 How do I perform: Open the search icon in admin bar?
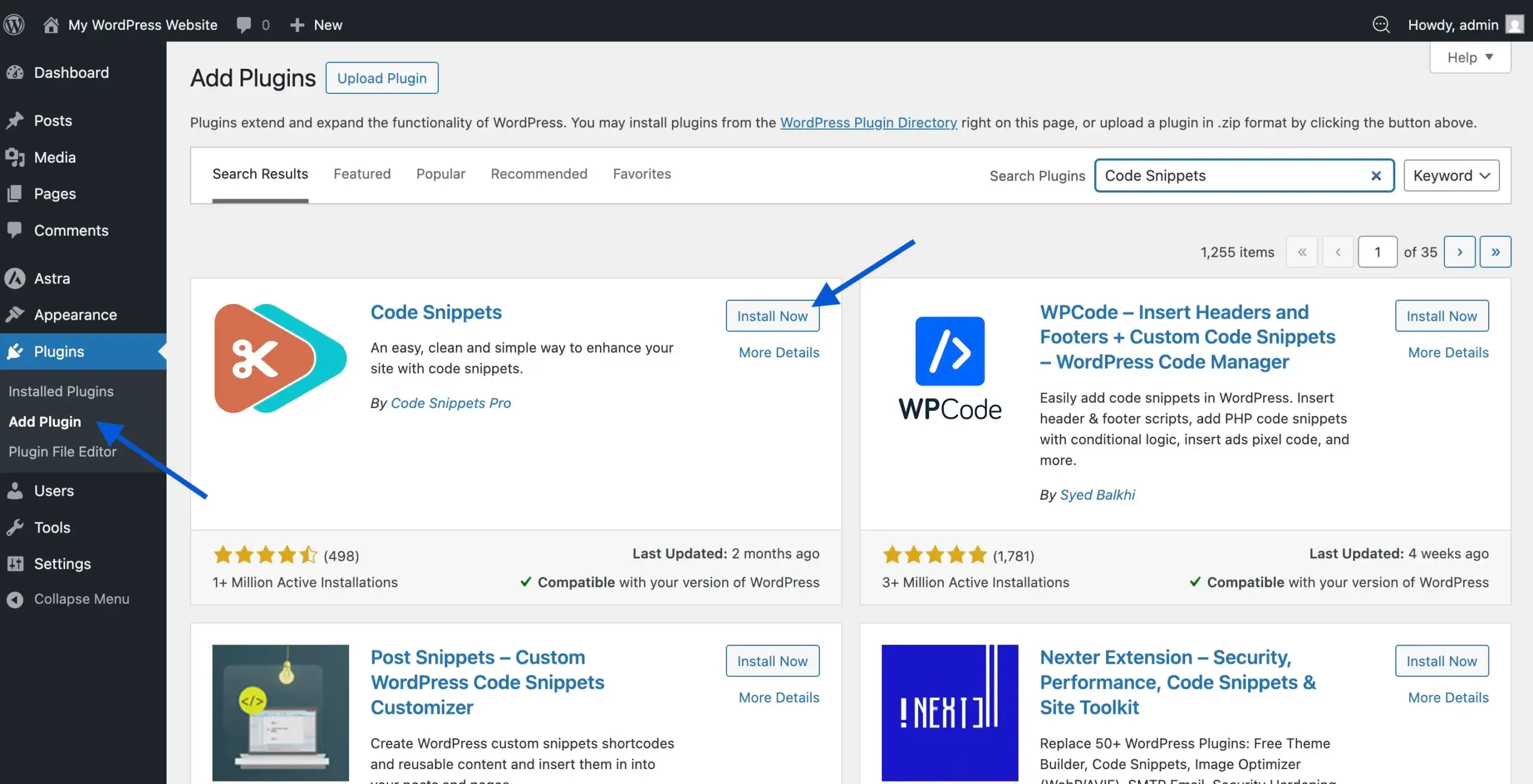pyautogui.click(x=1381, y=25)
